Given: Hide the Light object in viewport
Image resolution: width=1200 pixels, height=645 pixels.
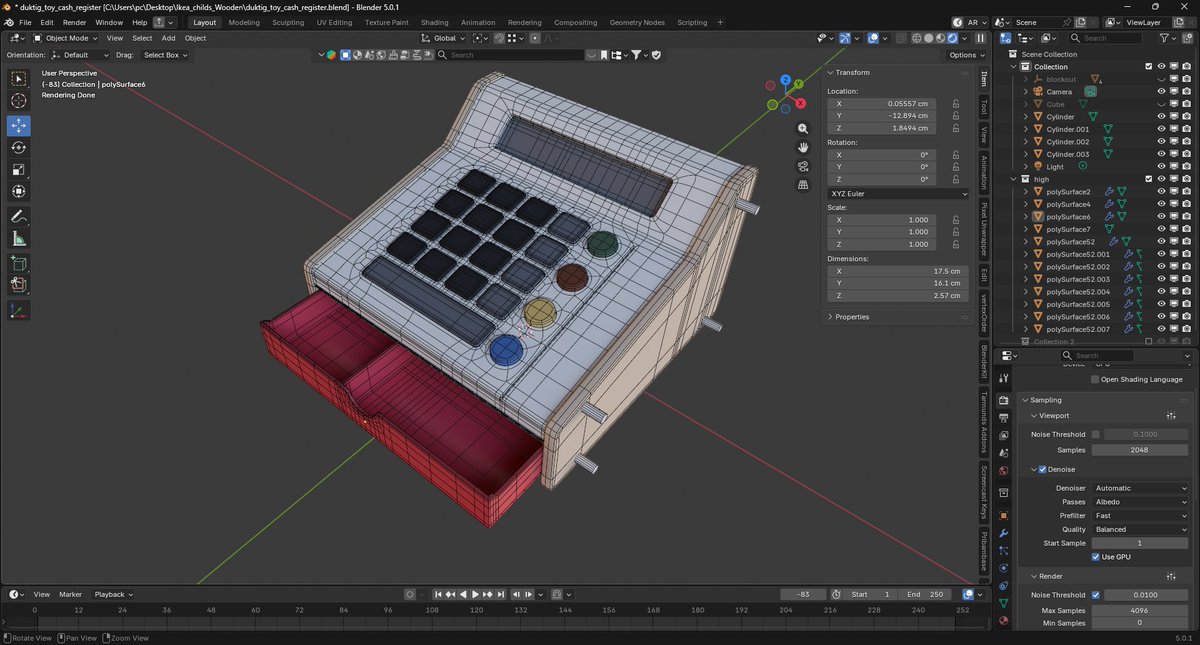Looking at the screenshot, I should tap(1161, 167).
